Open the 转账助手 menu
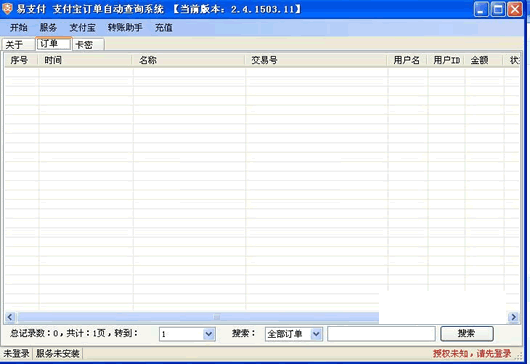Image resolution: width=530 pixels, height=364 pixels. coord(125,27)
